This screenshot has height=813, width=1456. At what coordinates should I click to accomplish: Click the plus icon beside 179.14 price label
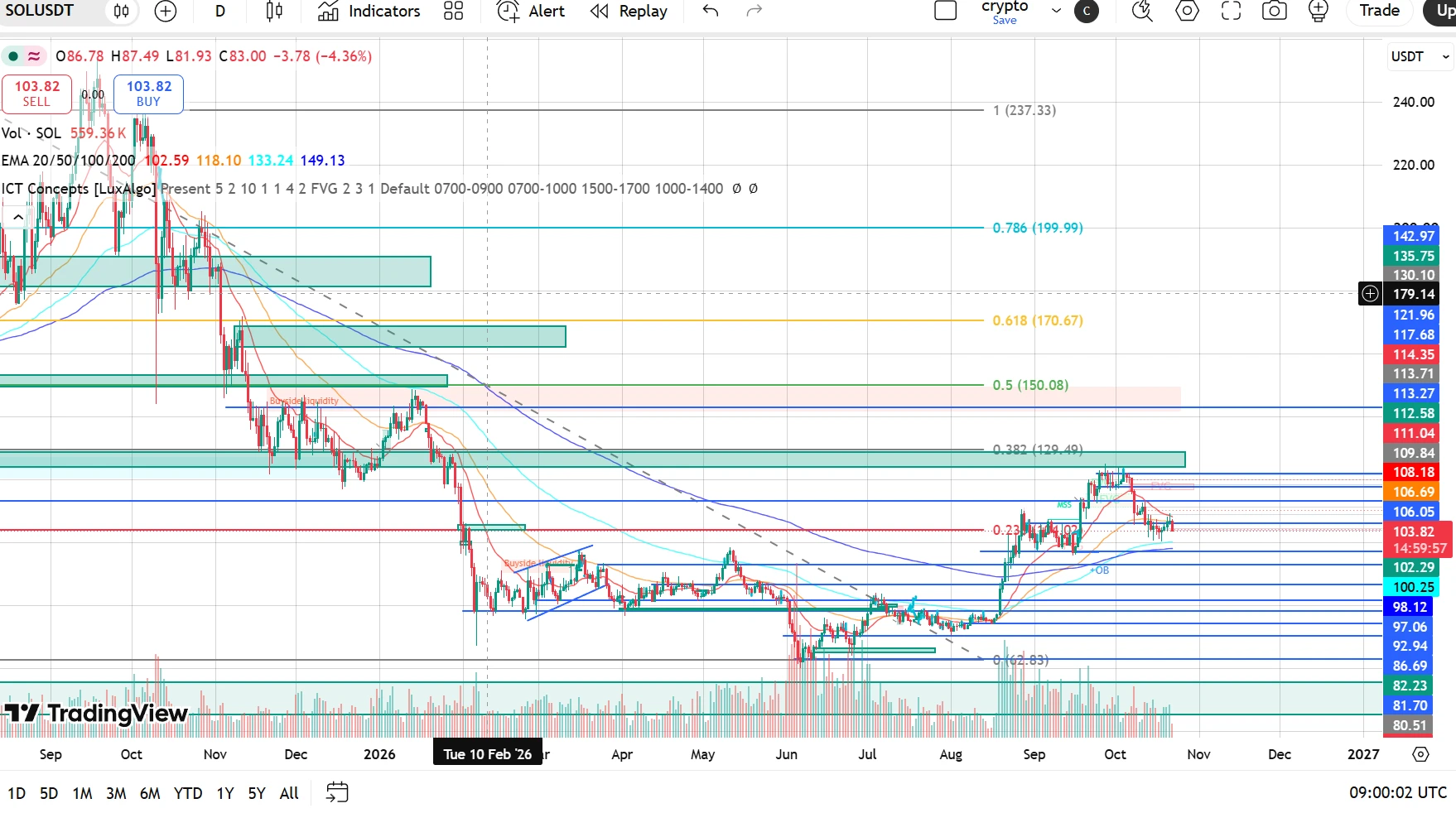coord(1370,293)
